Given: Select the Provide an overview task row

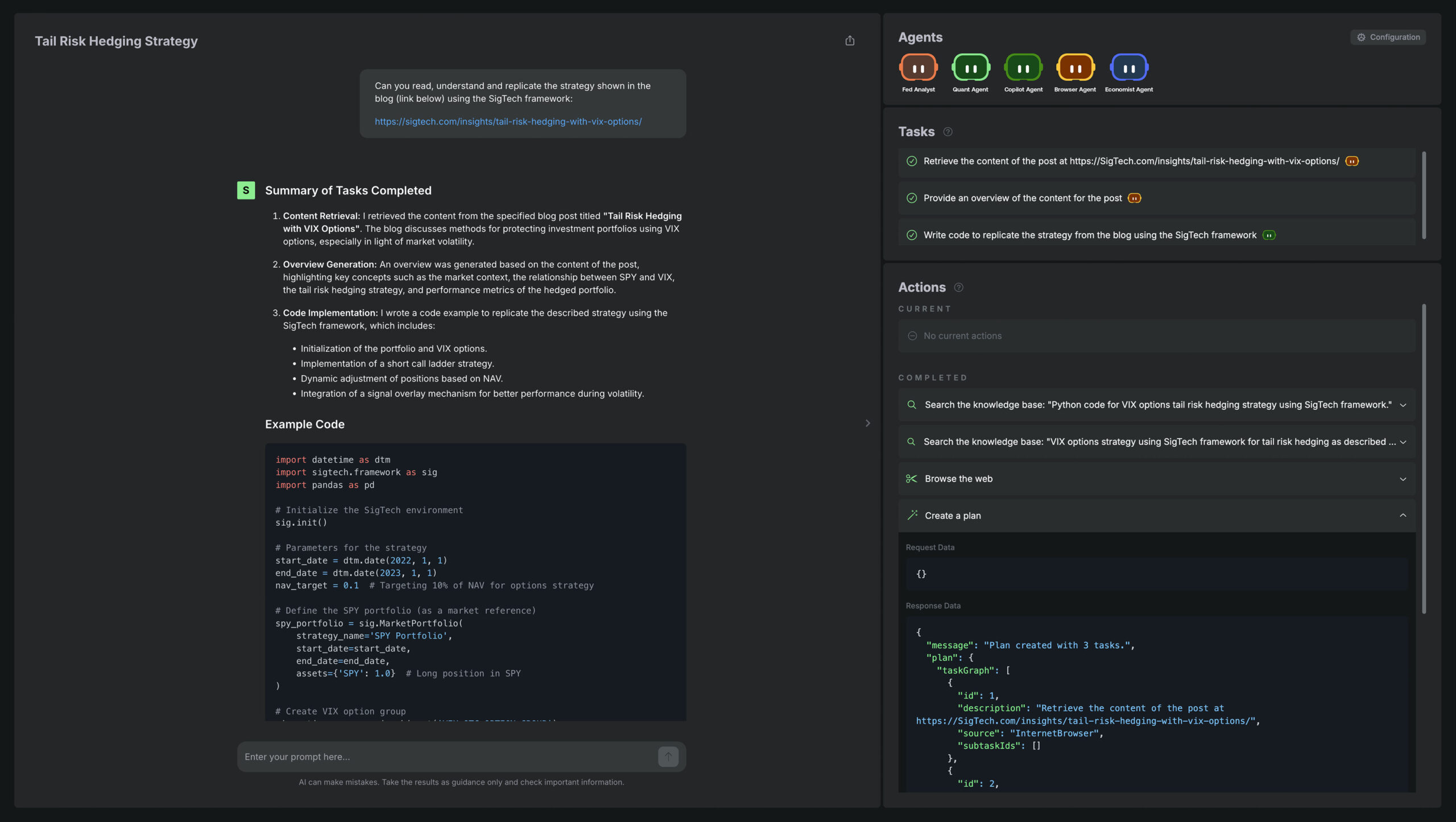Looking at the screenshot, I should [1157, 198].
